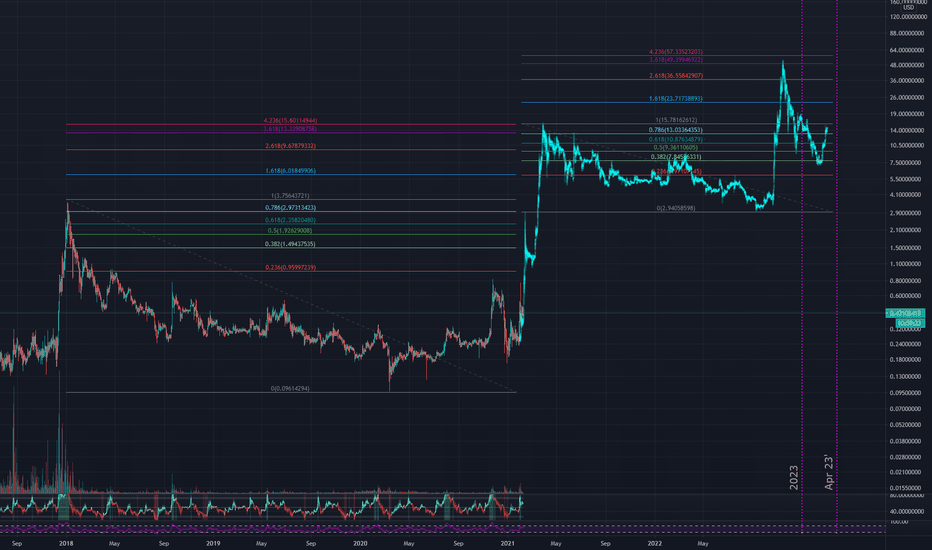Select the 1(3.75643721) Fibonacci label
932x550 pixels.
pos(290,196)
